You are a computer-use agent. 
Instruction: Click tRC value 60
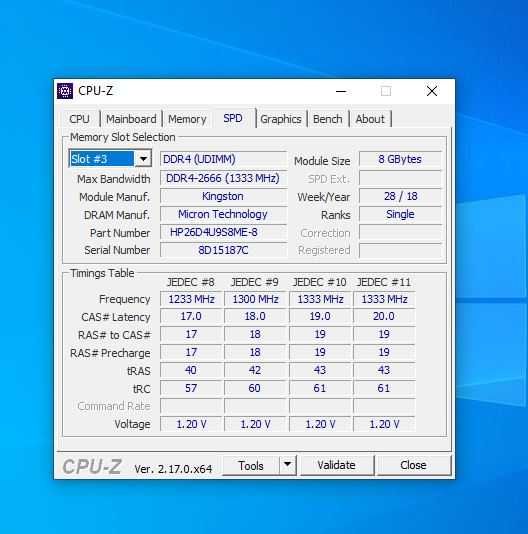tap(255, 388)
